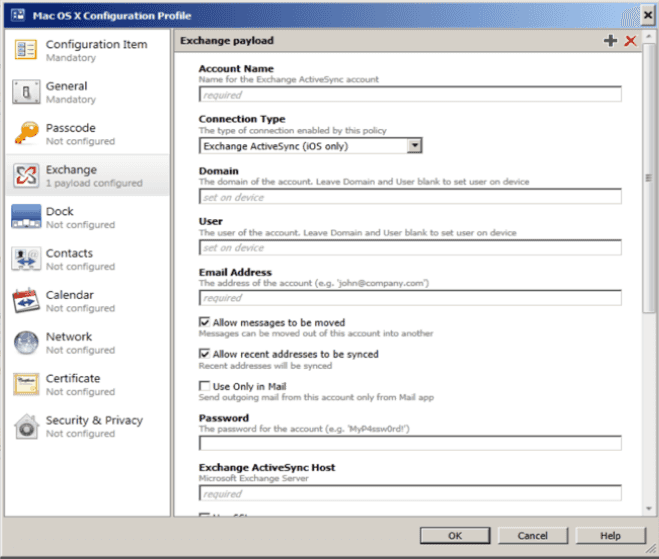This screenshot has width=659, height=559.
Task: Click the window title bar profile icon
Action: coord(18,15)
